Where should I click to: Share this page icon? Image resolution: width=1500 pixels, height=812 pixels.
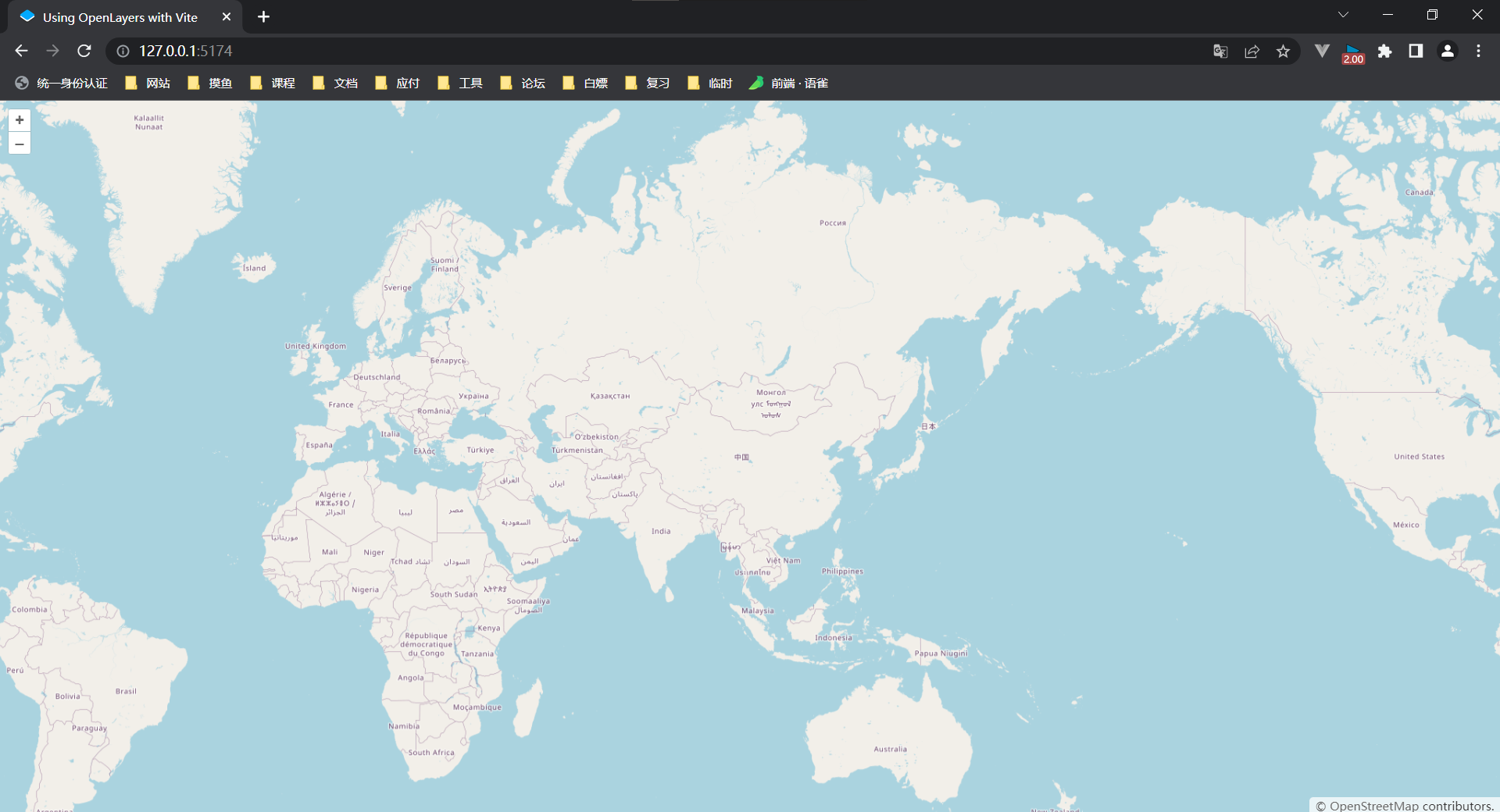pyautogui.click(x=1252, y=51)
